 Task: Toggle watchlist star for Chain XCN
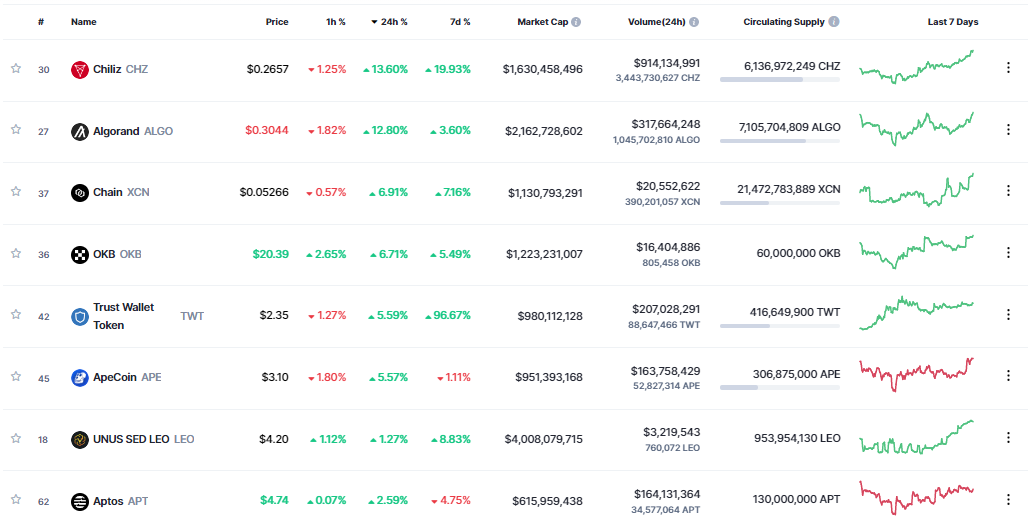(x=16, y=191)
